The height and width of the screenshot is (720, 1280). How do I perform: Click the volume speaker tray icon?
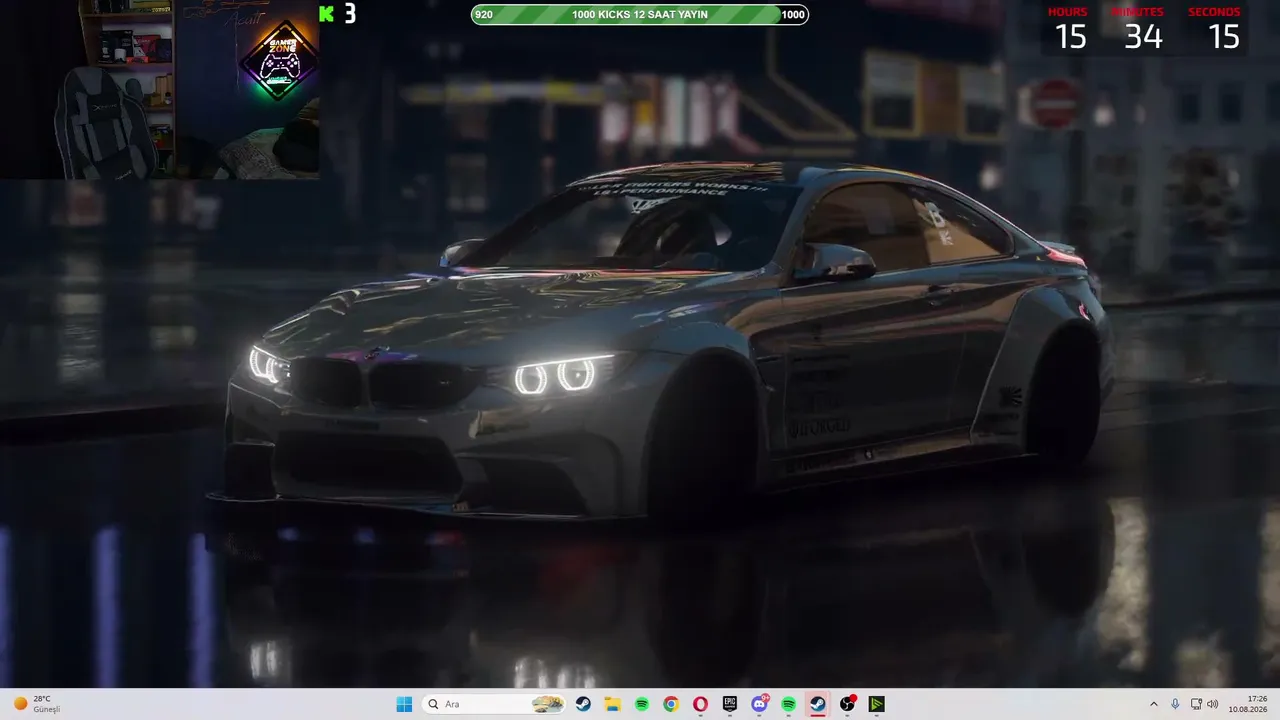click(x=1212, y=704)
